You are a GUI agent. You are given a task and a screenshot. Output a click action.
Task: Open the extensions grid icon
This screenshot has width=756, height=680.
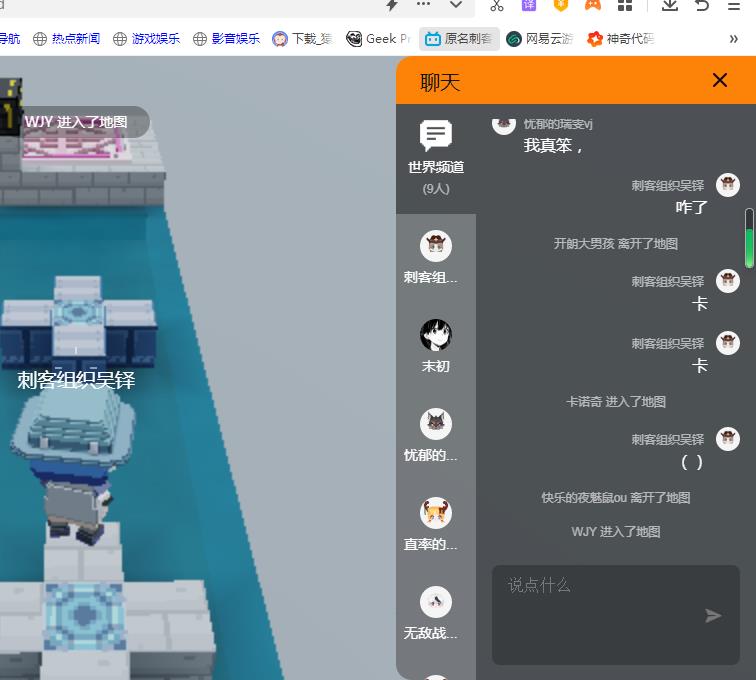point(625,5)
